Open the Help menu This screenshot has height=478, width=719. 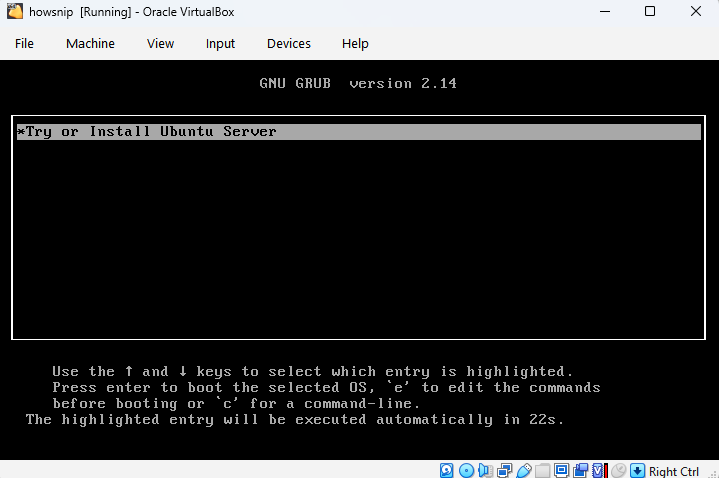click(355, 44)
